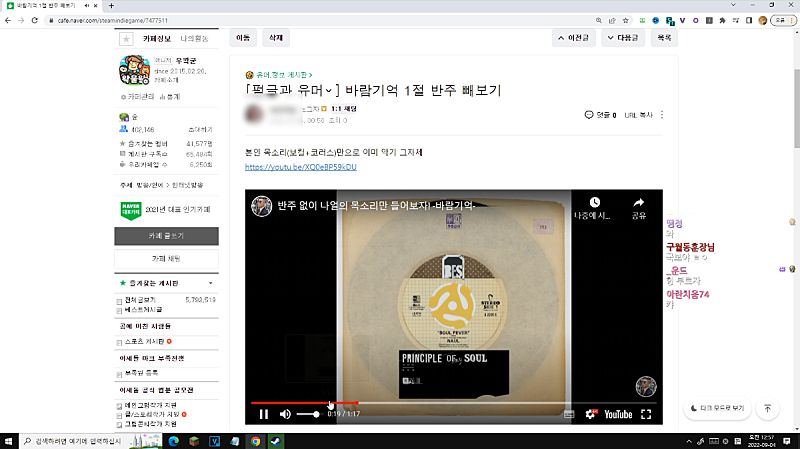The image size is (800, 449).
Task: Toggle video subtitles caption icon
Action: click(x=569, y=414)
